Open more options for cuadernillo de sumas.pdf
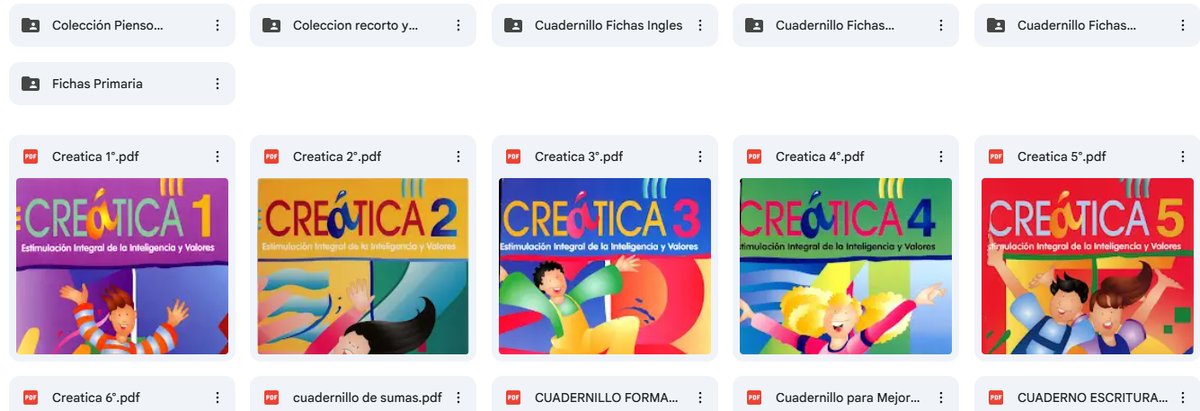1200x411 pixels. 458,397
